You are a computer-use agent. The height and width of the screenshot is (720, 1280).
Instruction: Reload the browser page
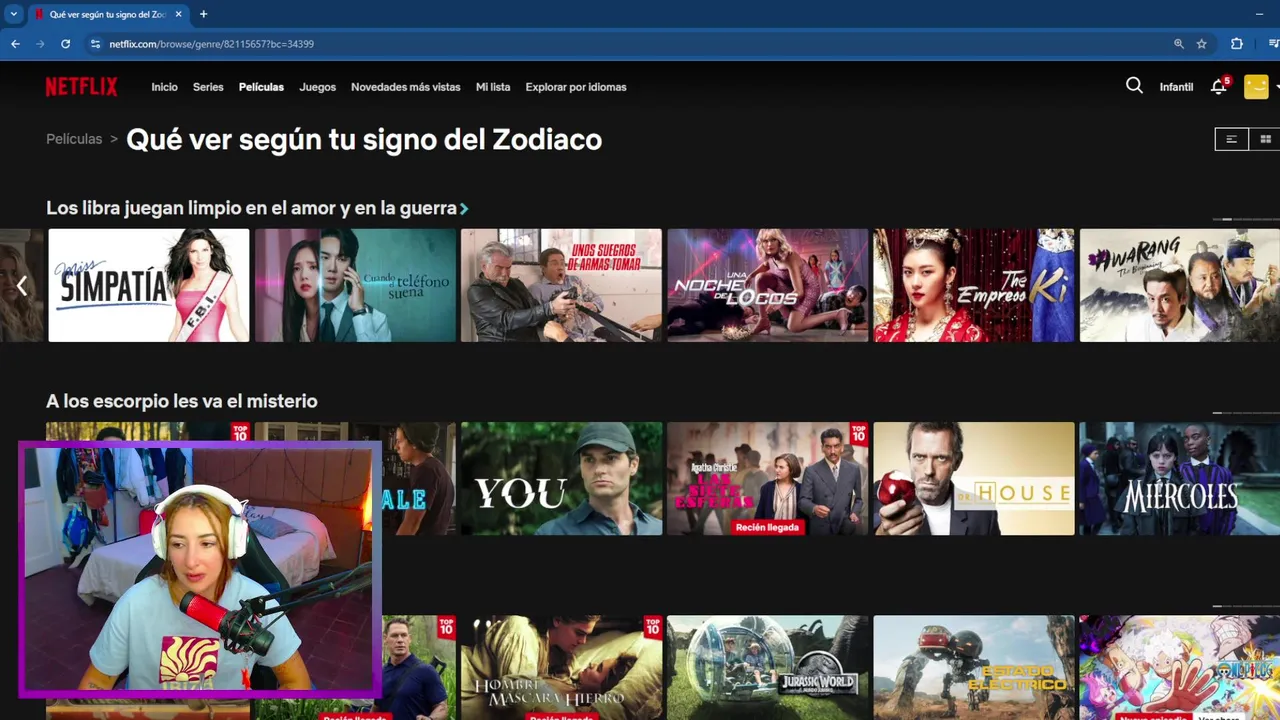click(x=66, y=44)
